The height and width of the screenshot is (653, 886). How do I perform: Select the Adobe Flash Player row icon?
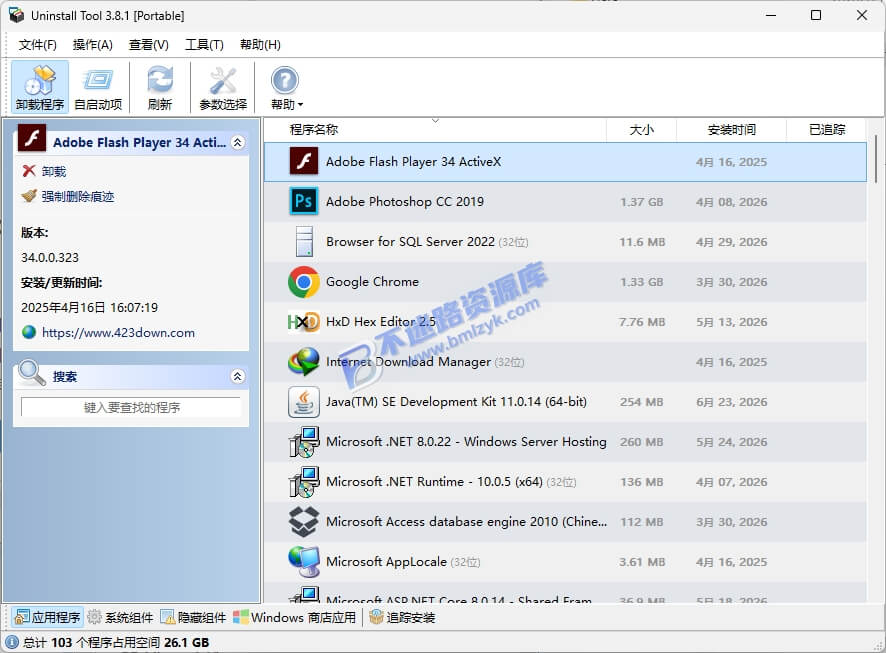click(x=304, y=162)
